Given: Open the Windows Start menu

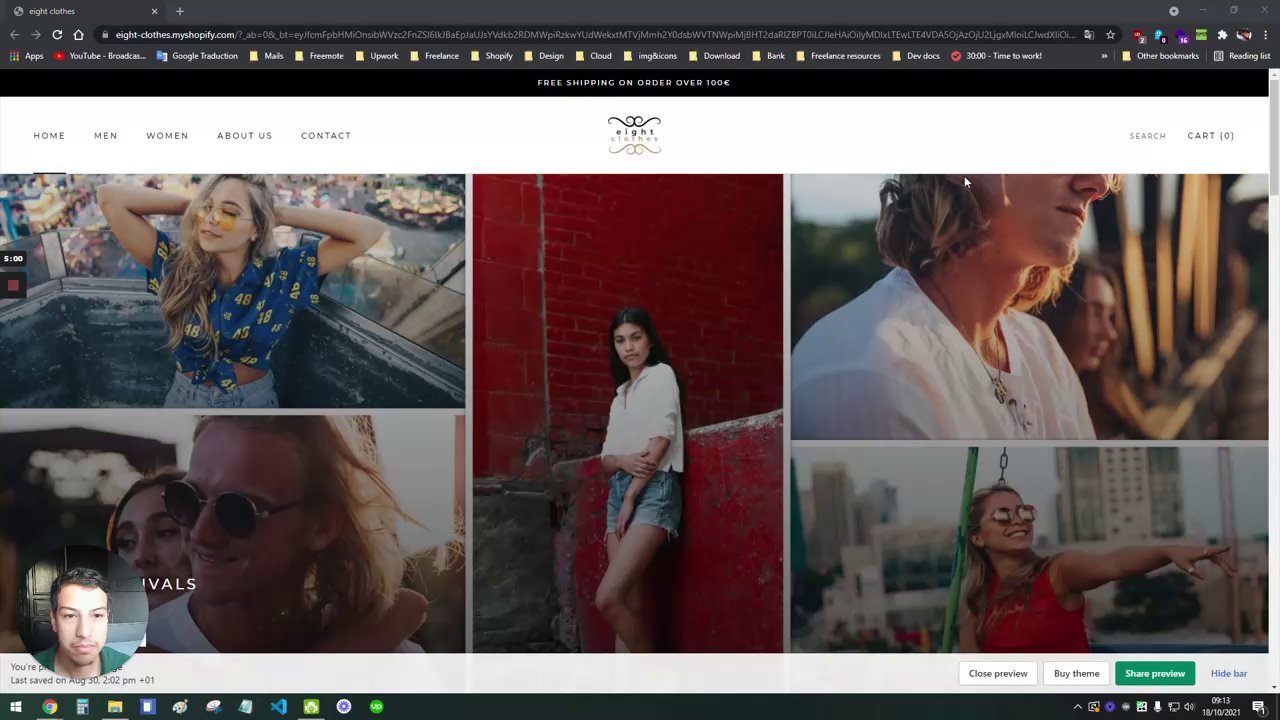Looking at the screenshot, I should coord(16,707).
